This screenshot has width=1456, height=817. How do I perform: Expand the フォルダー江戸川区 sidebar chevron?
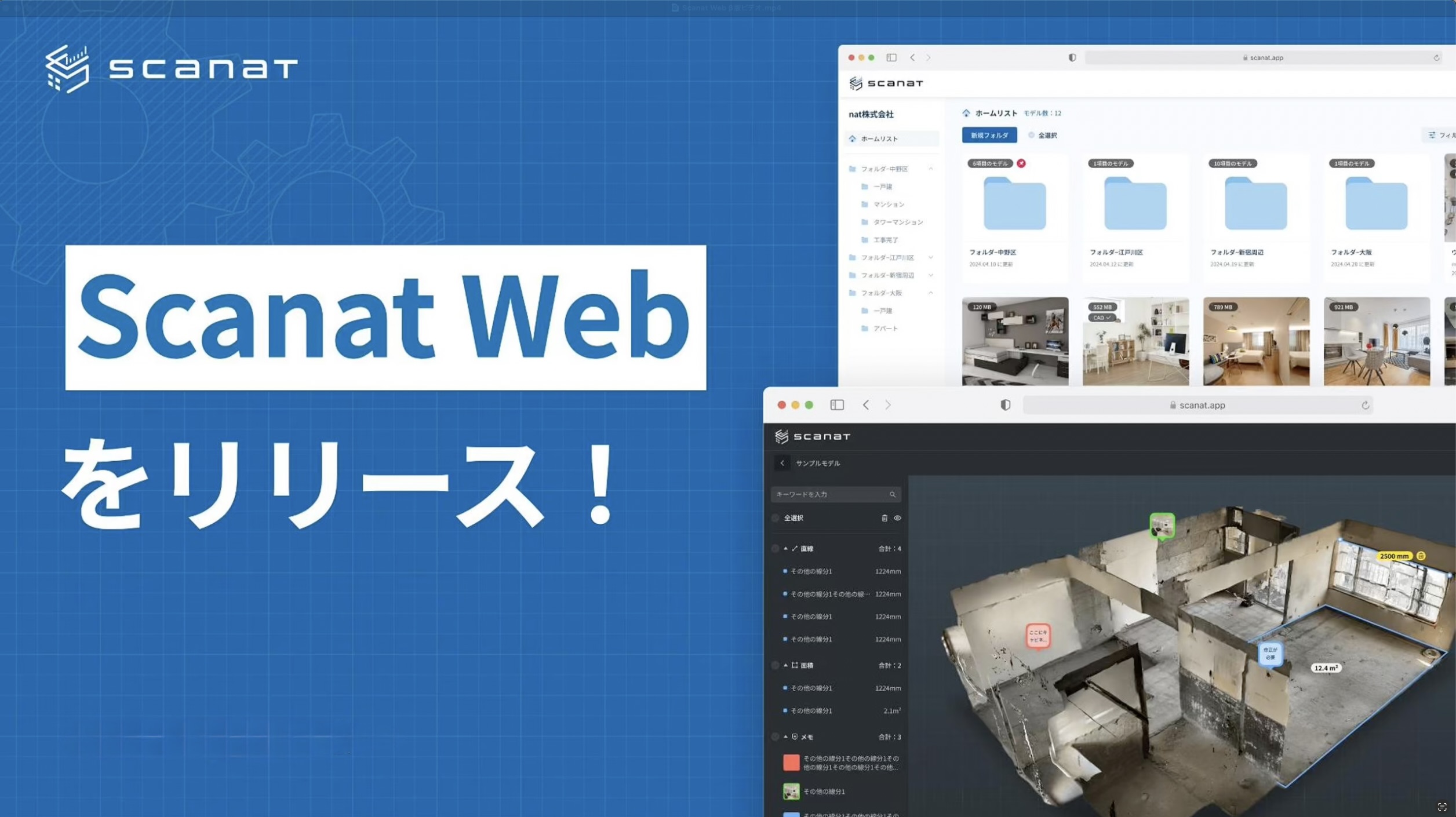[x=930, y=257]
